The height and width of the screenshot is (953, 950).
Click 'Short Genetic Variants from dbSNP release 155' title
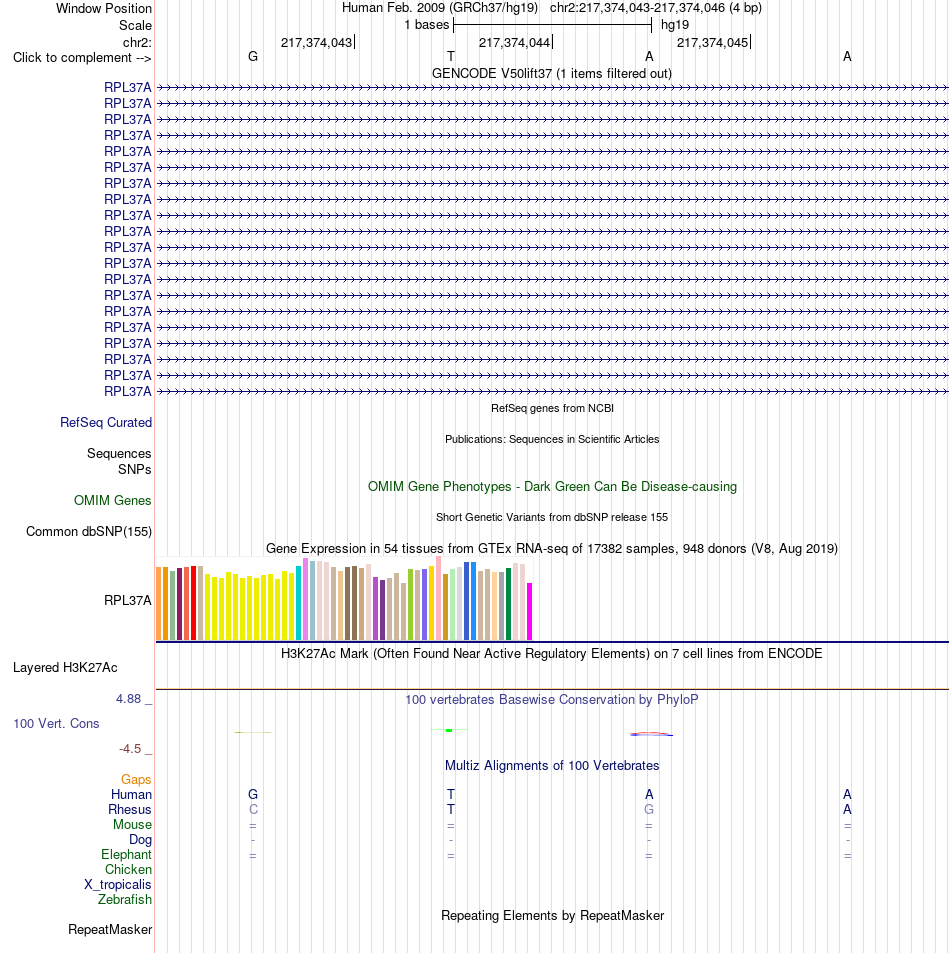click(x=552, y=517)
